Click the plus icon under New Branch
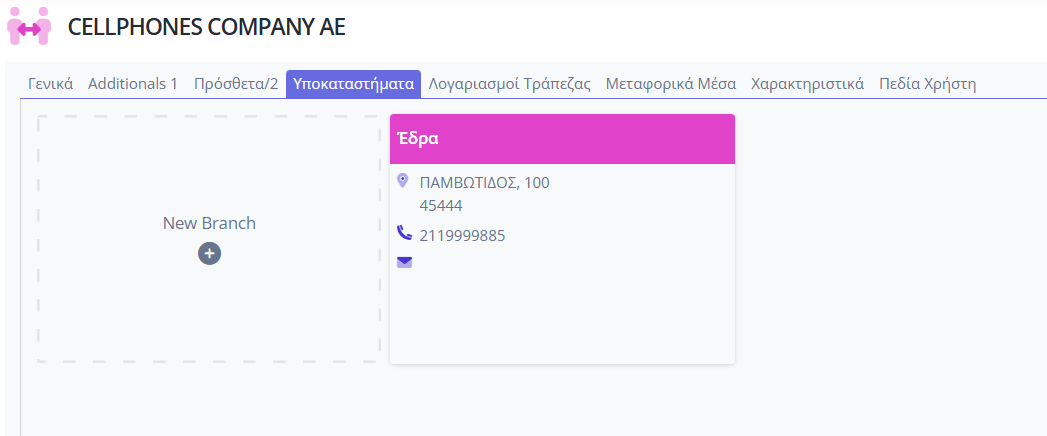This screenshot has width=1047, height=436. tap(209, 254)
